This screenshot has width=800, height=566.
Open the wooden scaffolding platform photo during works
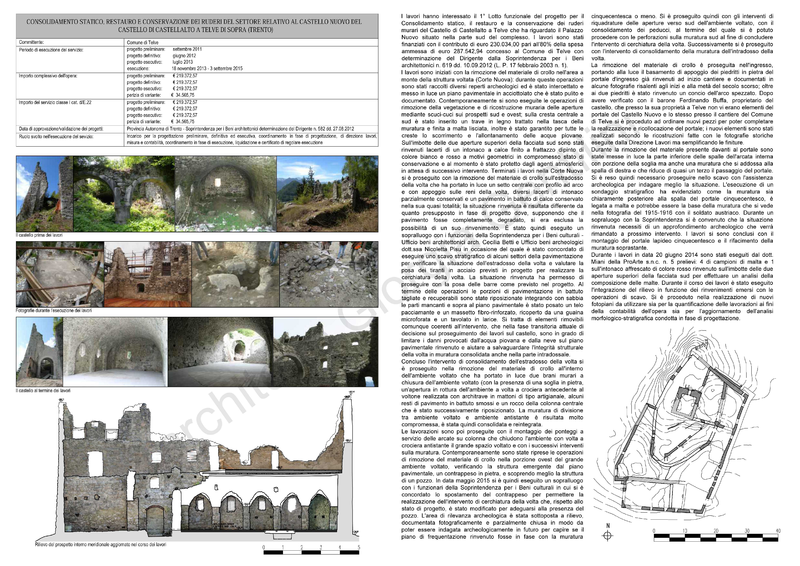pos(60,275)
